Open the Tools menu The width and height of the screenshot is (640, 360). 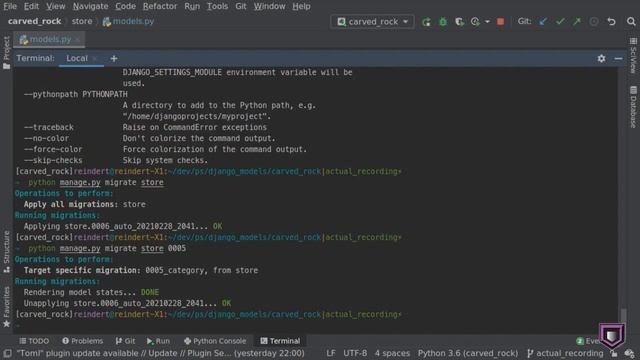217,6
